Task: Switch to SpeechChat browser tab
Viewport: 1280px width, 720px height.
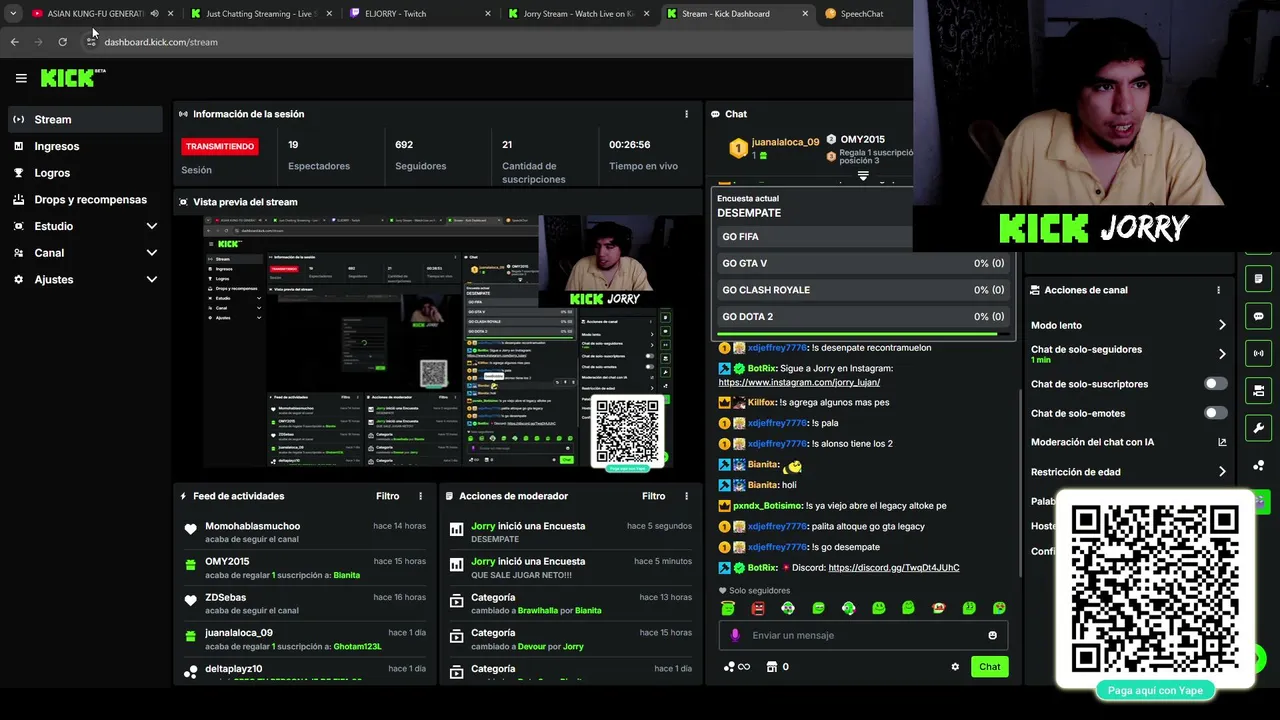Action: pyautogui.click(x=860, y=14)
